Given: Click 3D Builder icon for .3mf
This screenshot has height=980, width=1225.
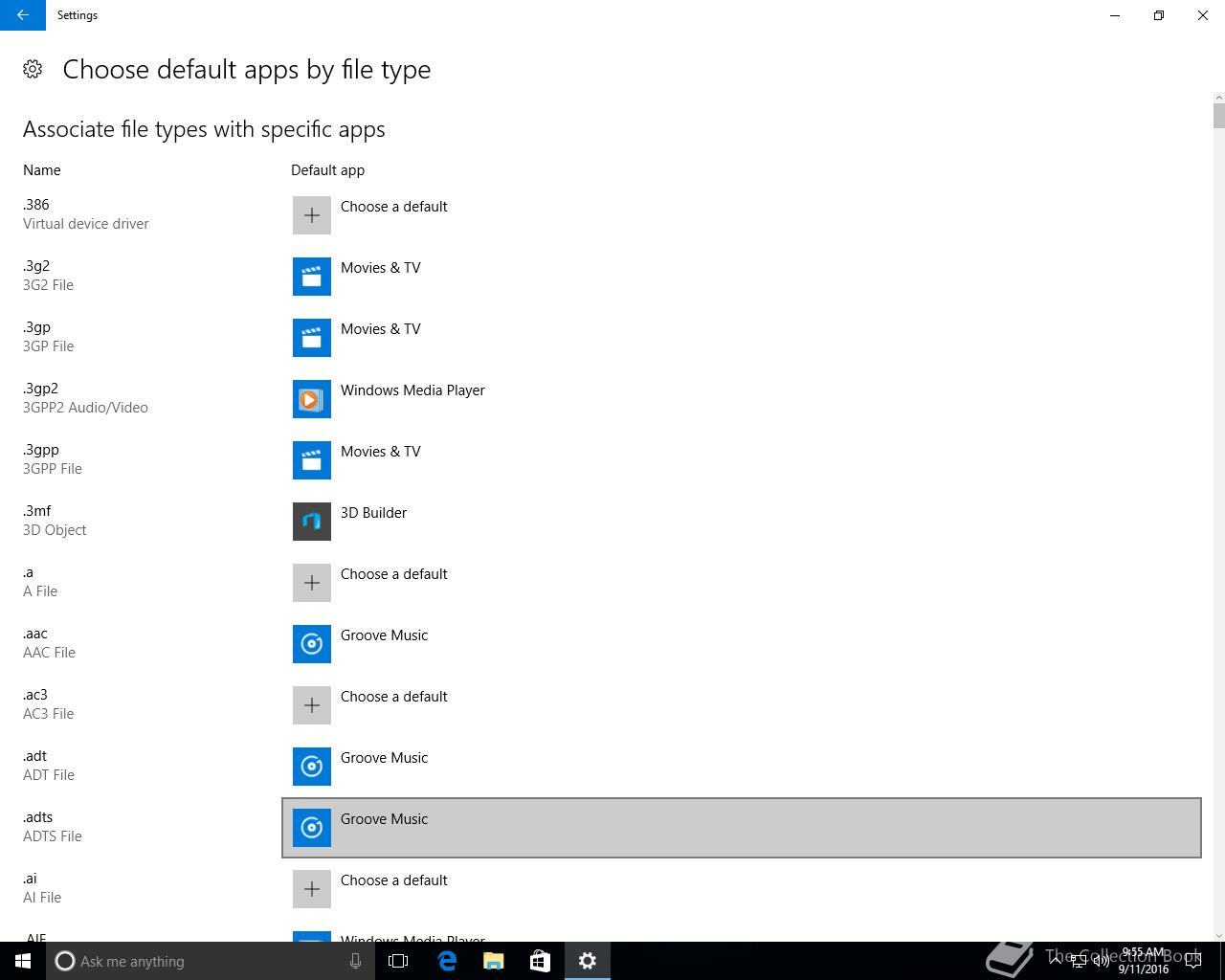Looking at the screenshot, I should coord(312,522).
